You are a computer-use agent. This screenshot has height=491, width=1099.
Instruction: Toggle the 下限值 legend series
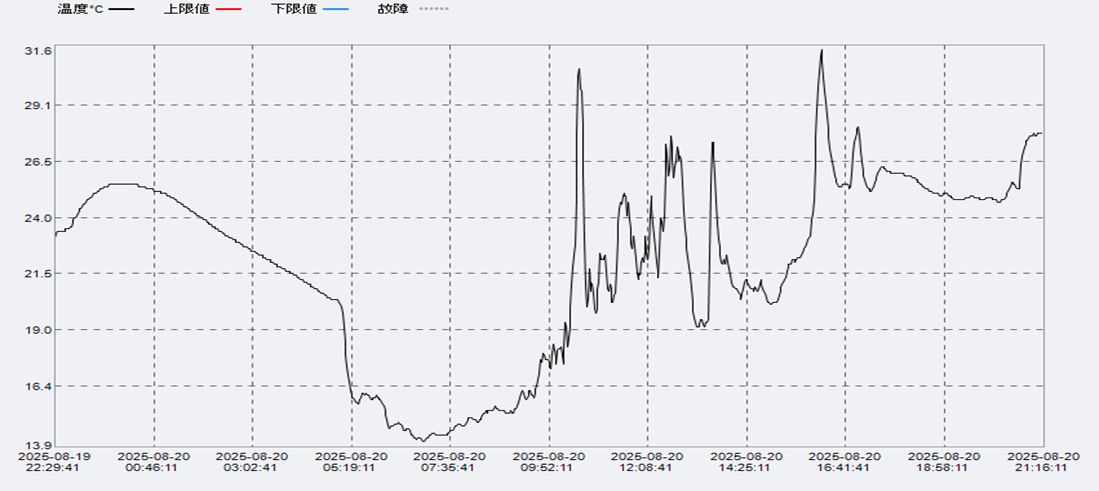308,9
